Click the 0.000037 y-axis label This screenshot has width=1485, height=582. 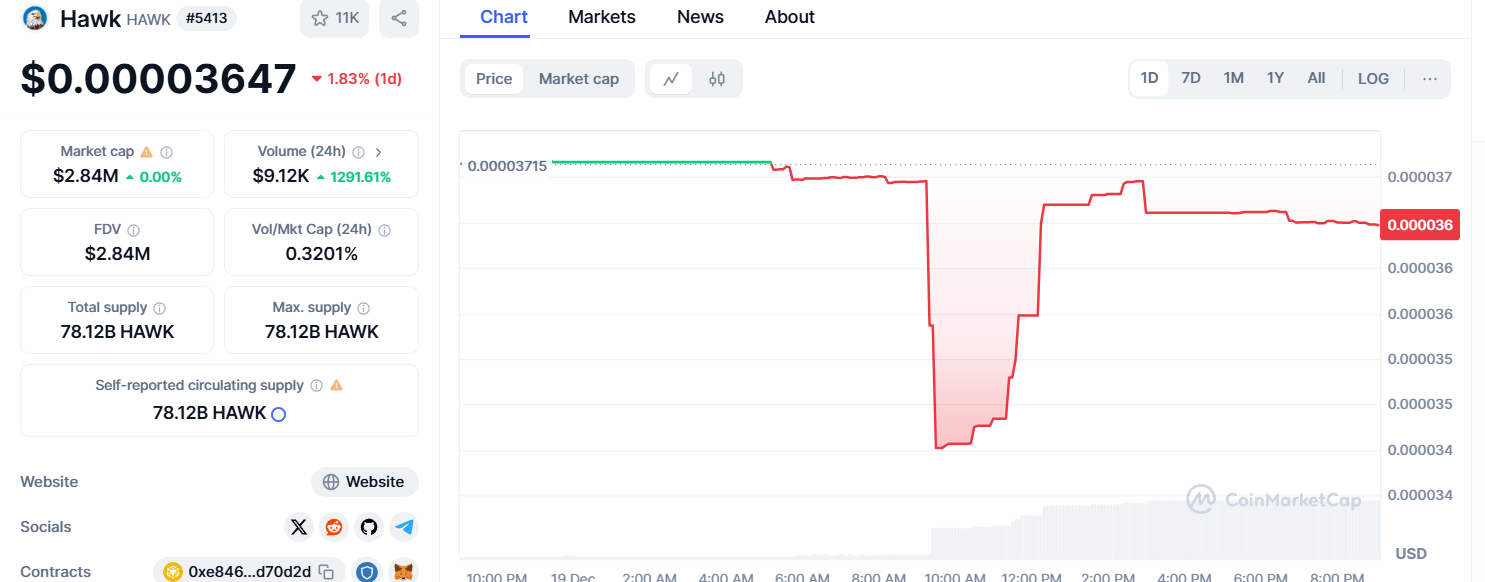(x=1420, y=177)
